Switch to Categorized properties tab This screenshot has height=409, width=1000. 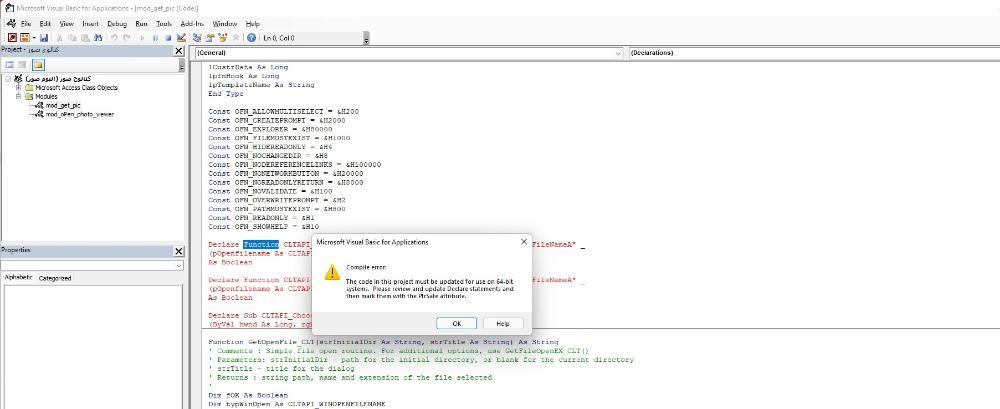pyautogui.click(x=55, y=278)
